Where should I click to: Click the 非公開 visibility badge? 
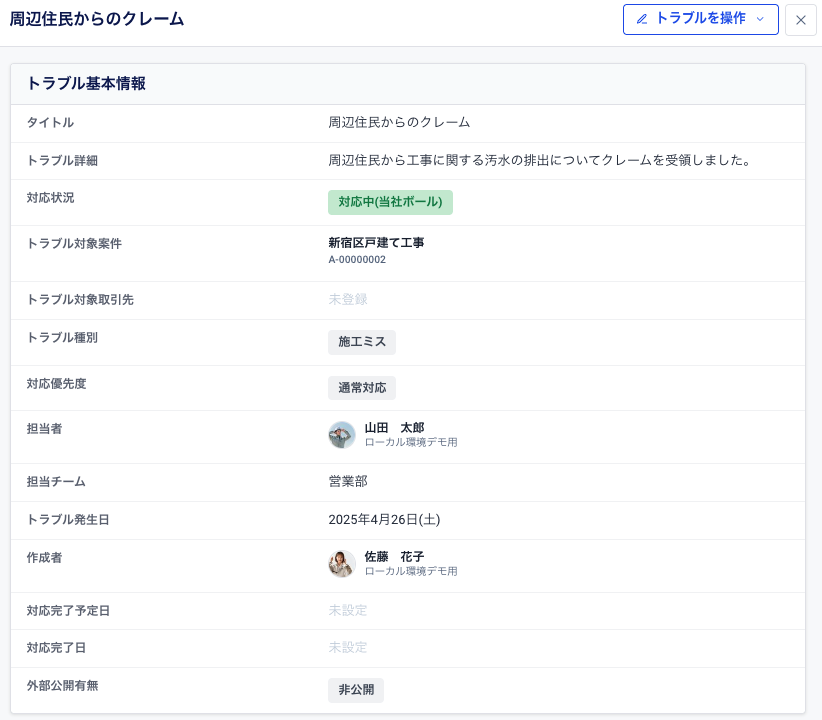tap(356, 690)
